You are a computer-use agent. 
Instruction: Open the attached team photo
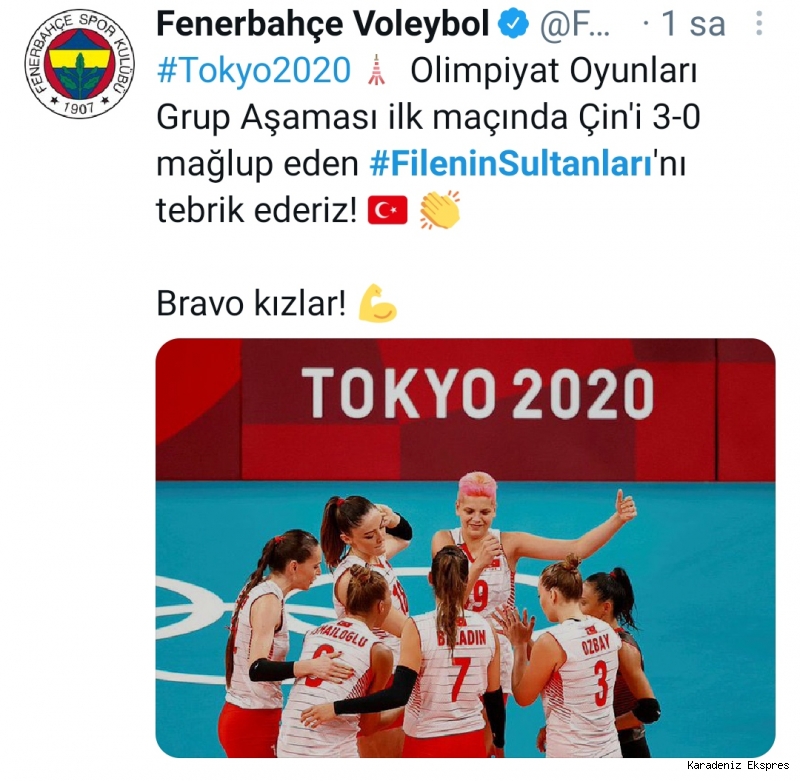tap(465, 548)
